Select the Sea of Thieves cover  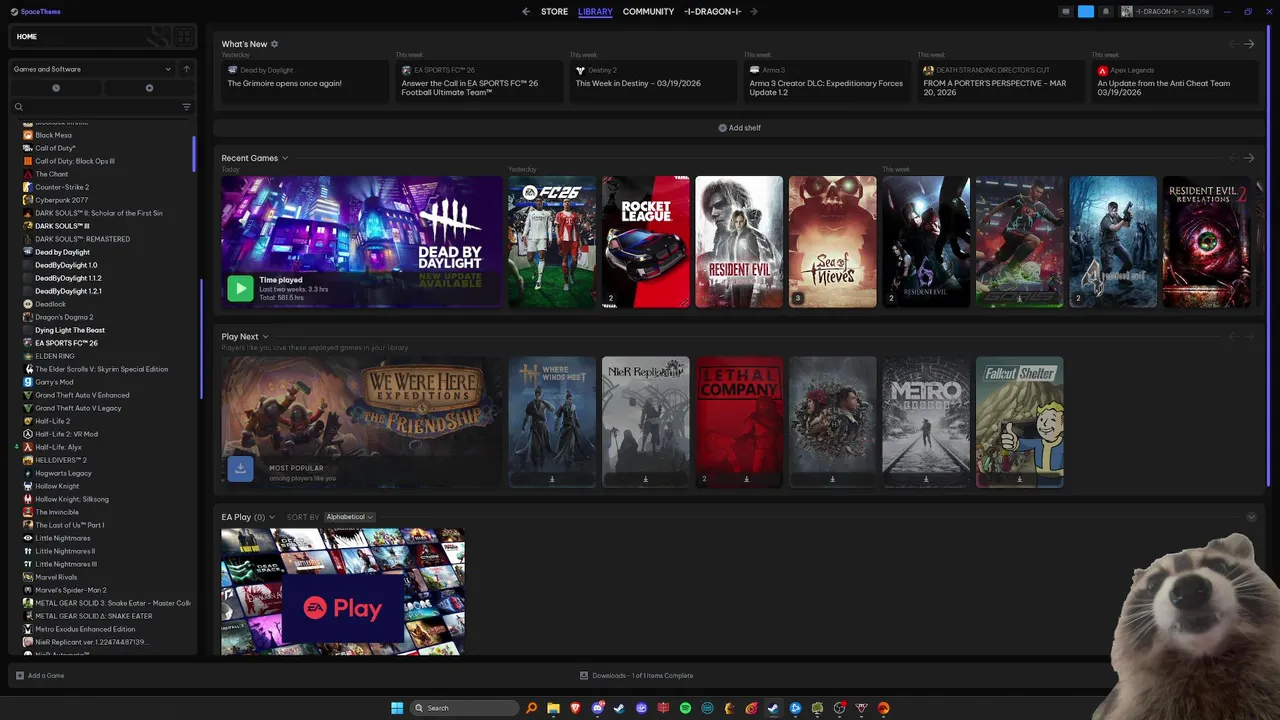pos(832,242)
